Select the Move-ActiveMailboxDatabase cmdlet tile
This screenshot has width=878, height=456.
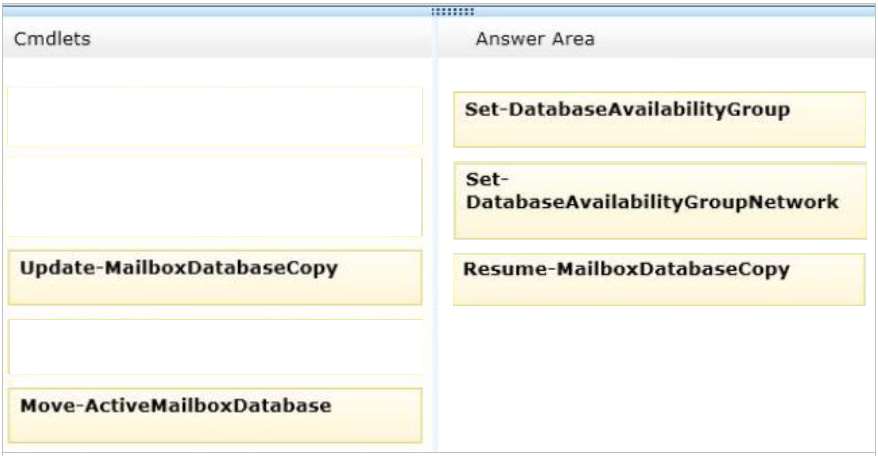(215, 415)
